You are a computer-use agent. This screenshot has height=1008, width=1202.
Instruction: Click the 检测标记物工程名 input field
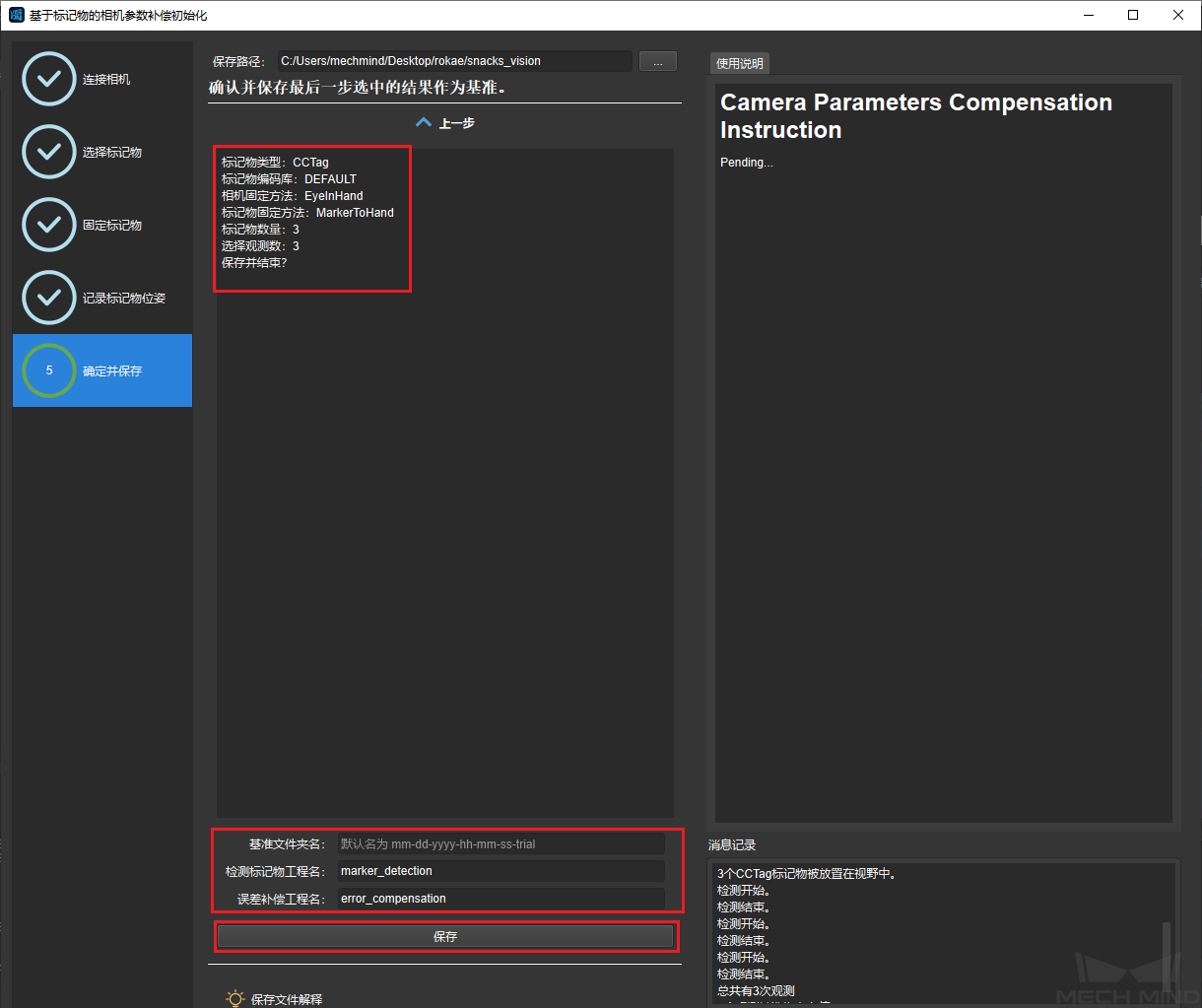click(501, 871)
